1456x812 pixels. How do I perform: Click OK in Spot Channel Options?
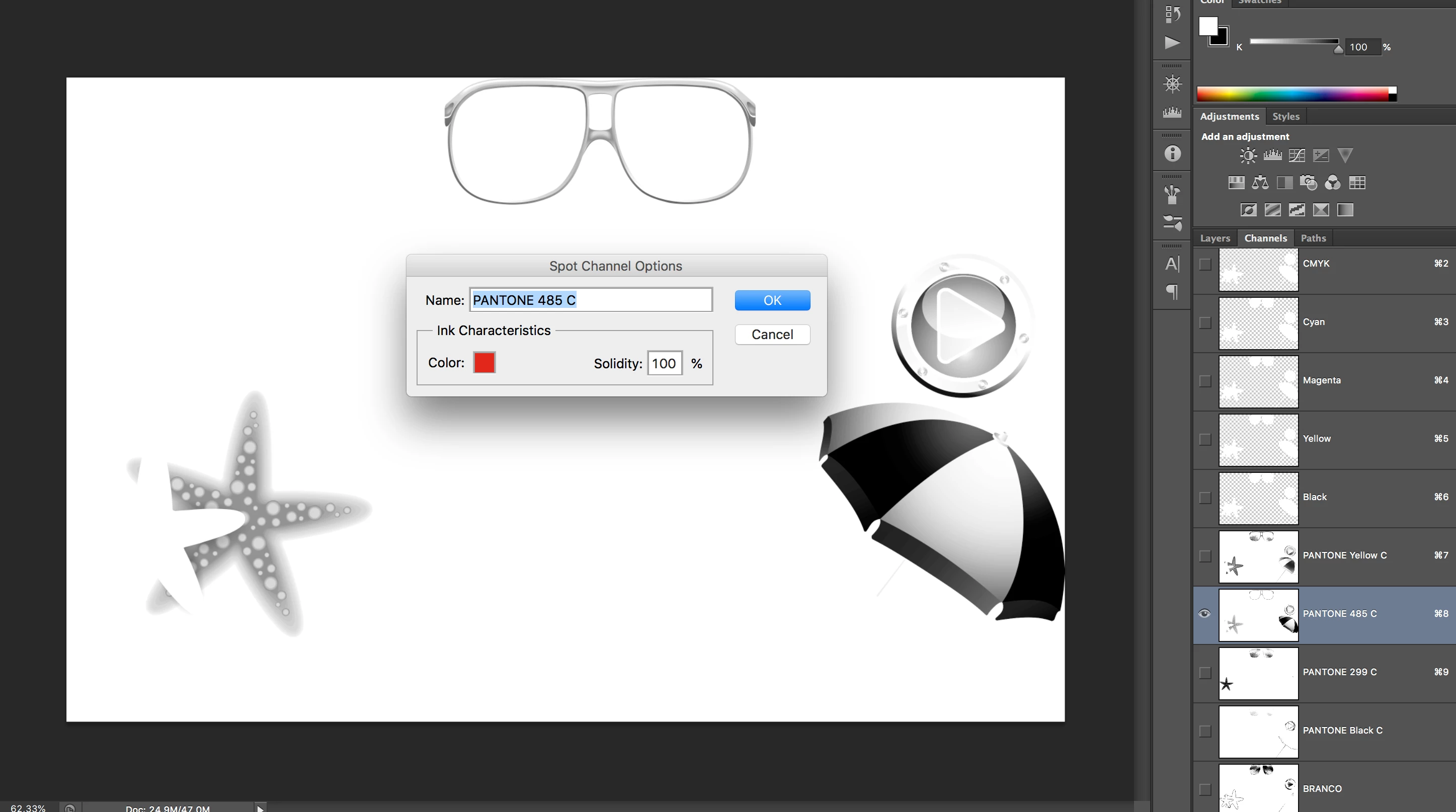(772, 301)
